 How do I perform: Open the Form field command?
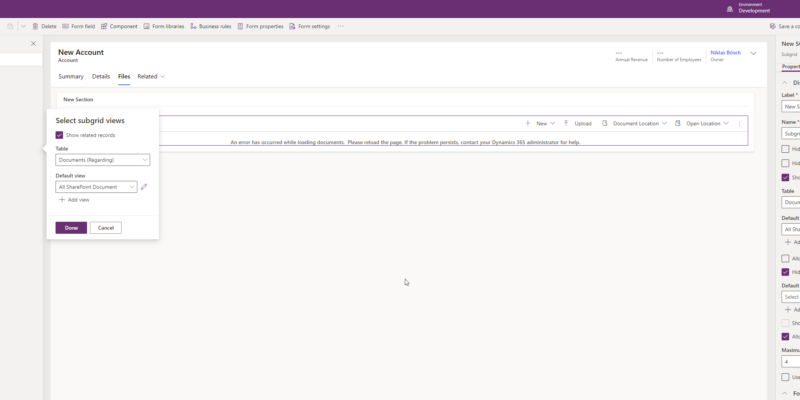79,26
